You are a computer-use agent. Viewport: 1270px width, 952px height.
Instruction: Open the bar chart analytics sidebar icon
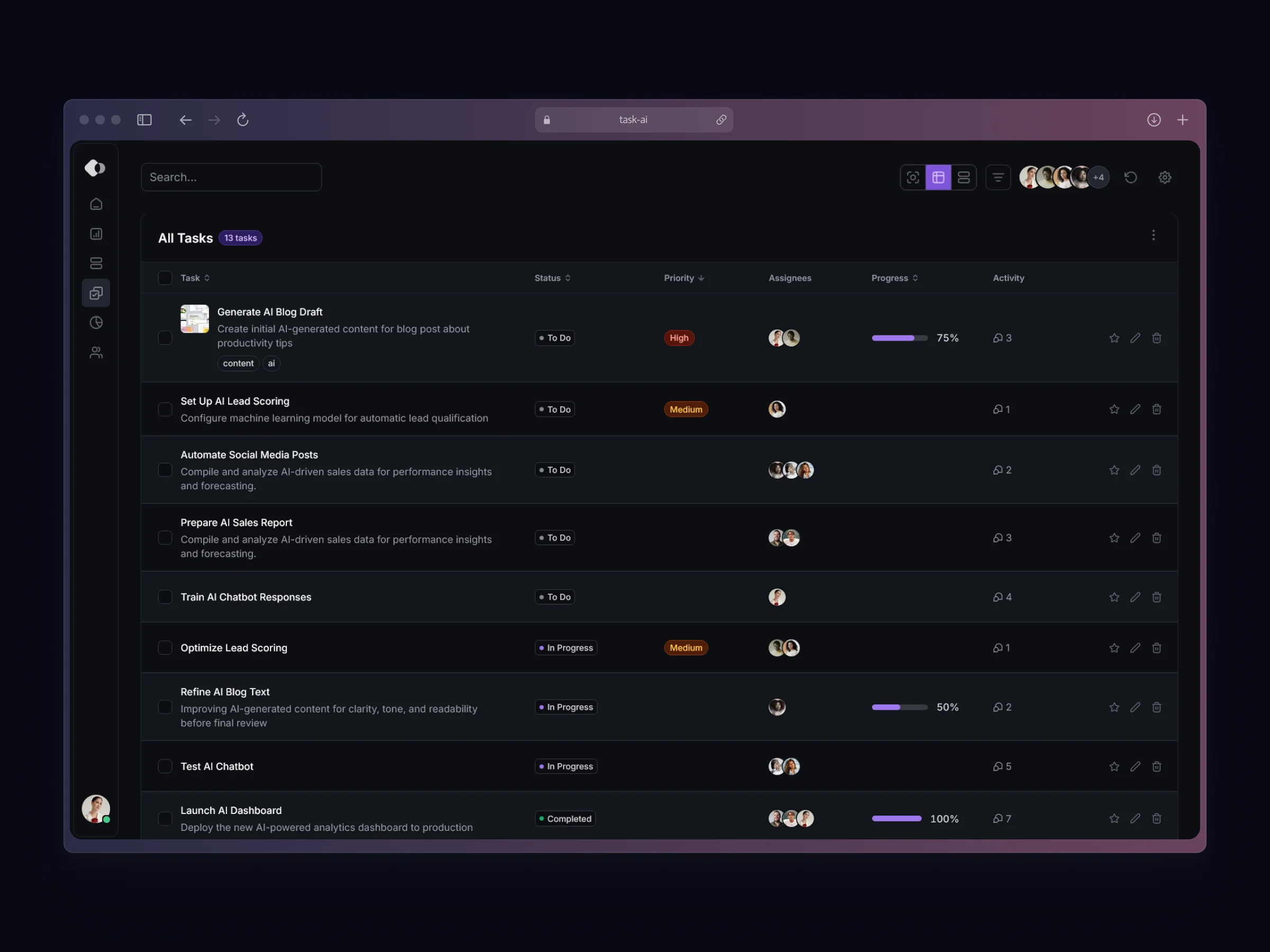(96, 234)
